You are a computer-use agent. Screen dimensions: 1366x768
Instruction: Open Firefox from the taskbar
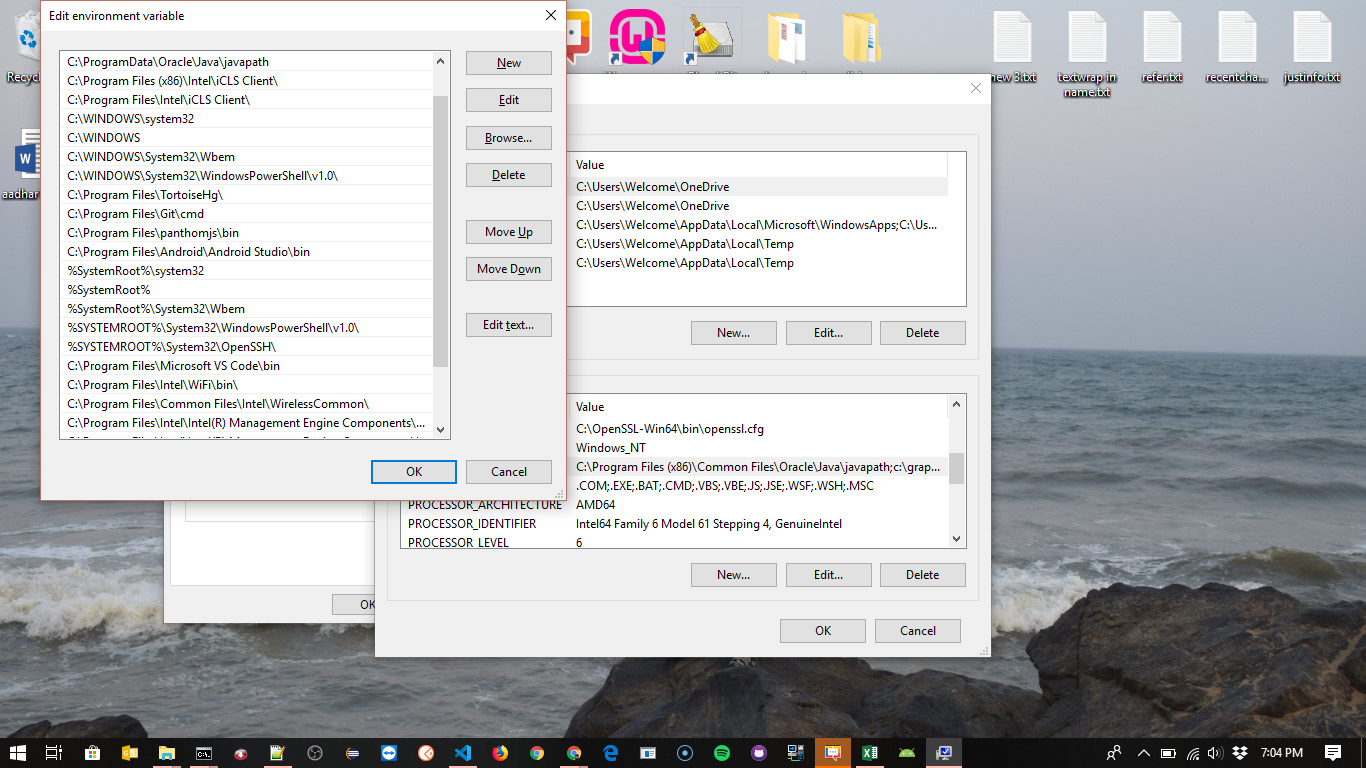pos(500,752)
